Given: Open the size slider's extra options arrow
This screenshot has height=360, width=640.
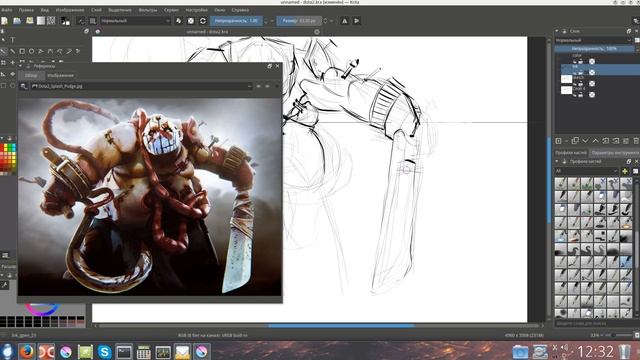Looking at the screenshot, I should pos(331,21).
